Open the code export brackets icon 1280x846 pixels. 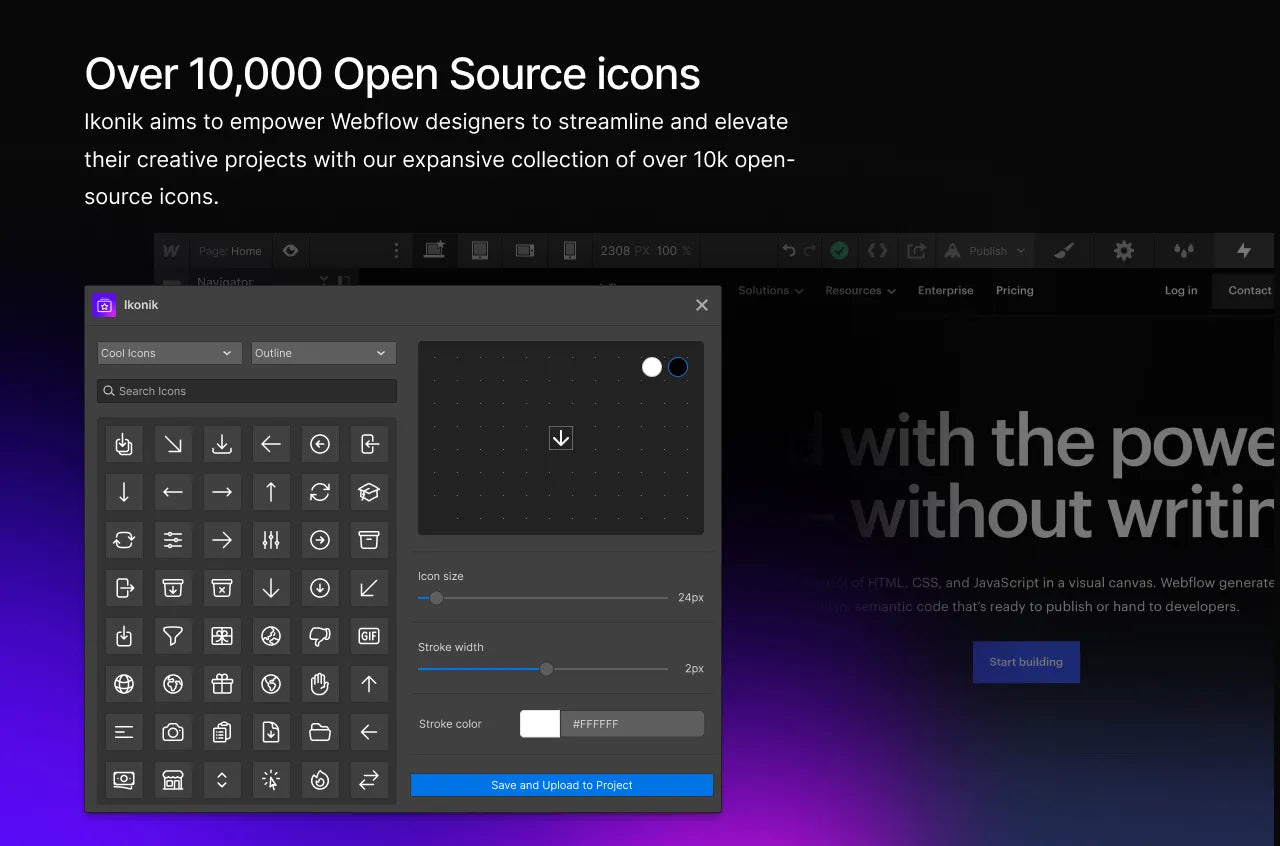click(x=877, y=250)
